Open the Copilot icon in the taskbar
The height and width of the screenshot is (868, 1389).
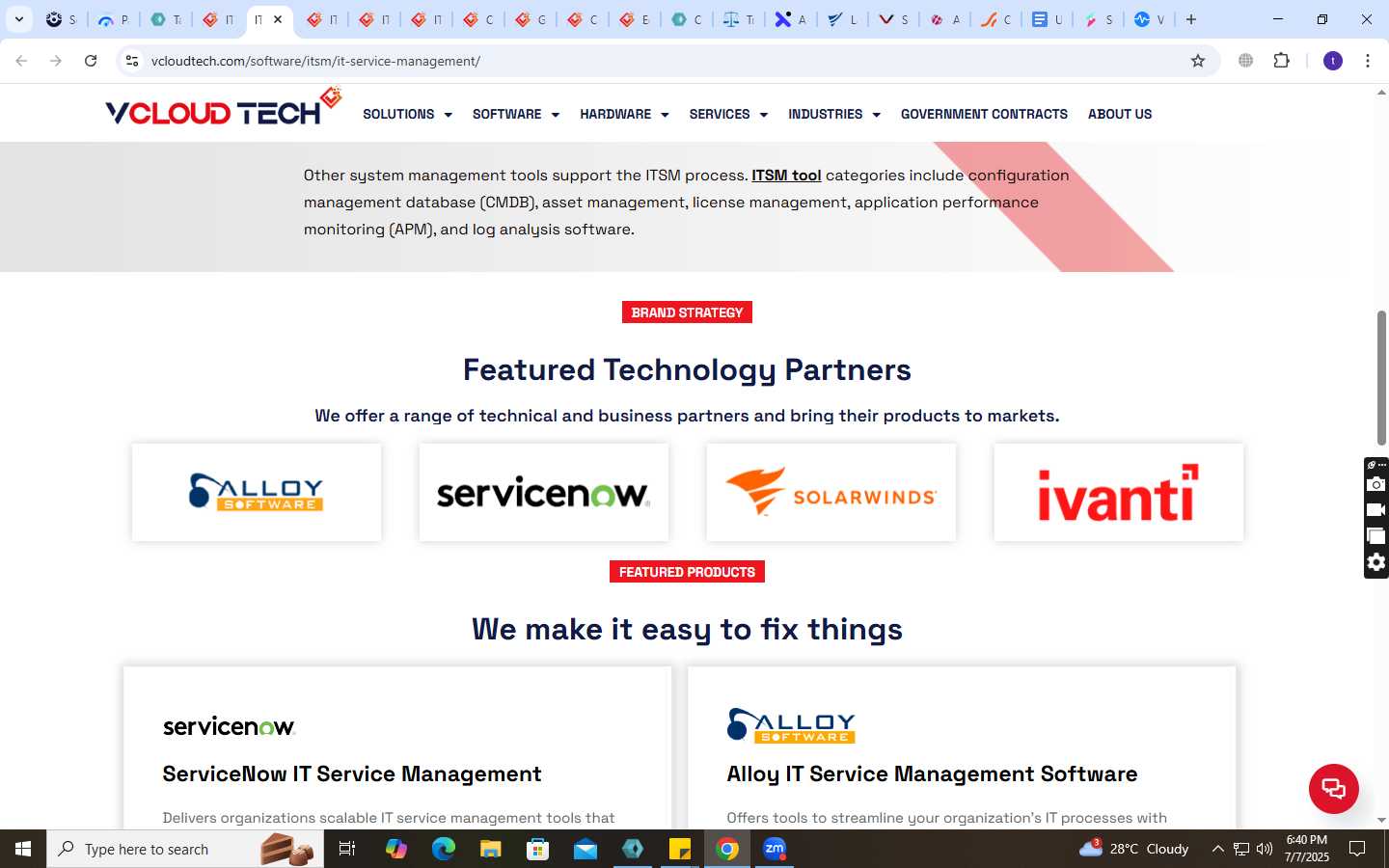click(395, 849)
